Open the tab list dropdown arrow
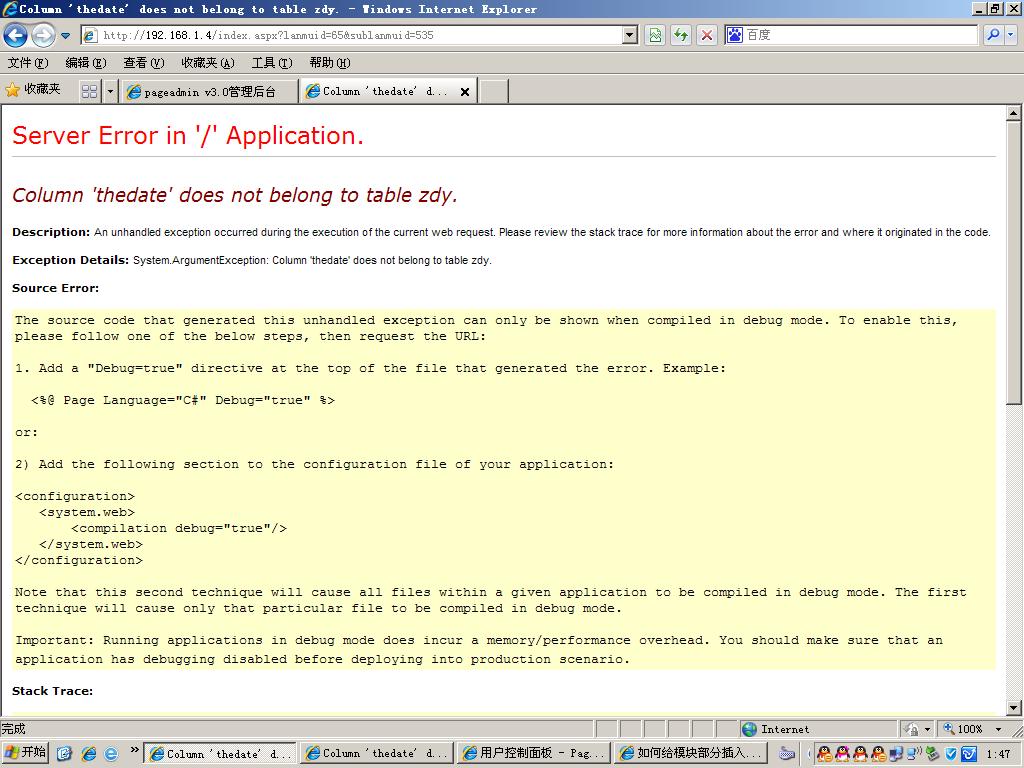 point(110,91)
